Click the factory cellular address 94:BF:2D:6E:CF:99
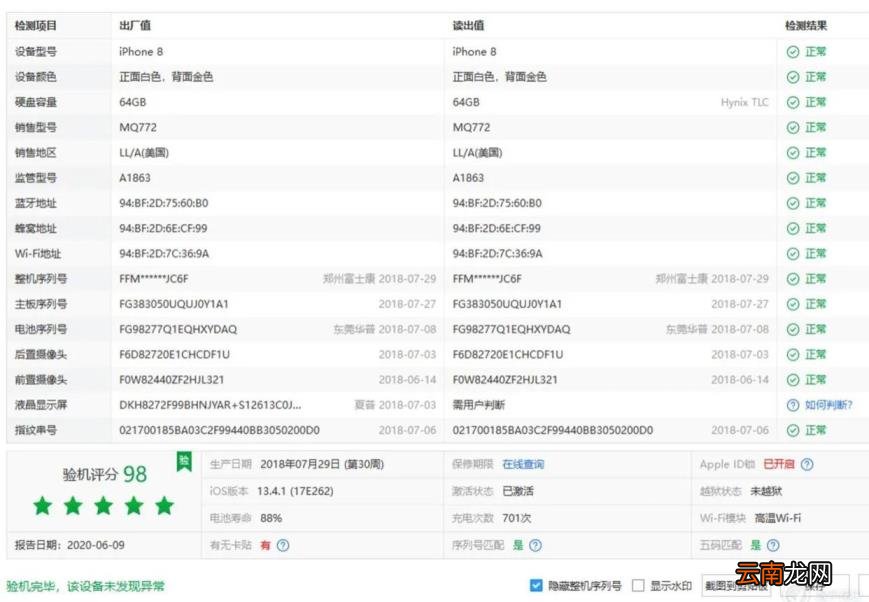This screenshot has width=869, height=602. click(163, 228)
